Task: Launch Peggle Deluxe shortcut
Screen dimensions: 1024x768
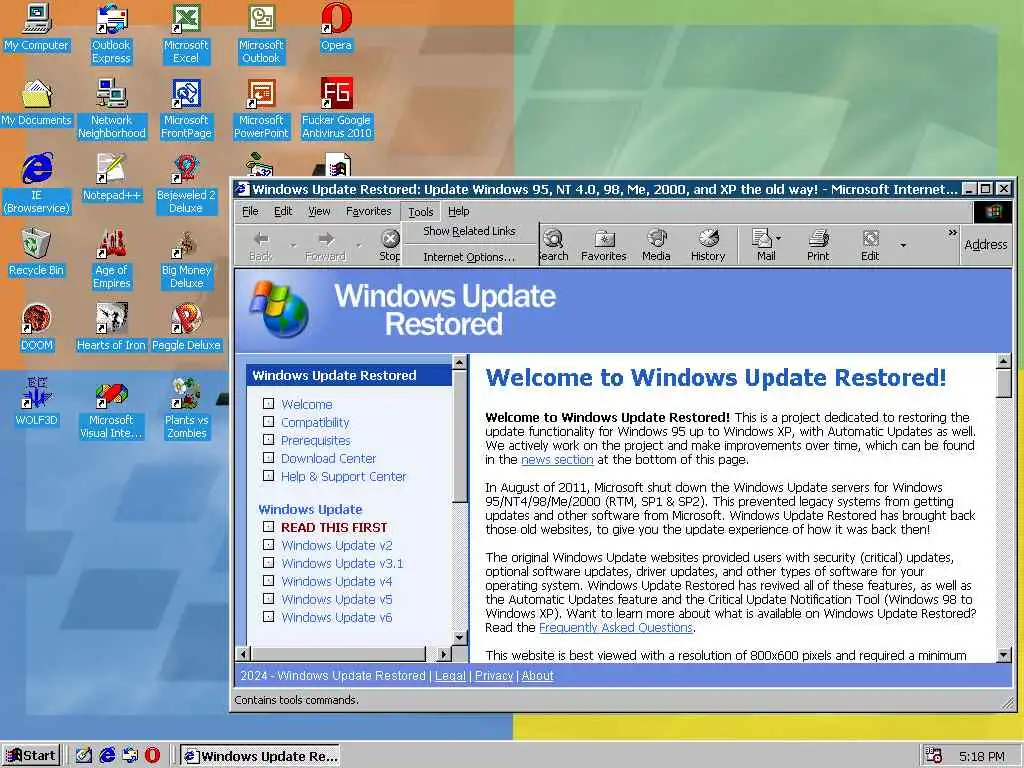Action: point(186,327)
